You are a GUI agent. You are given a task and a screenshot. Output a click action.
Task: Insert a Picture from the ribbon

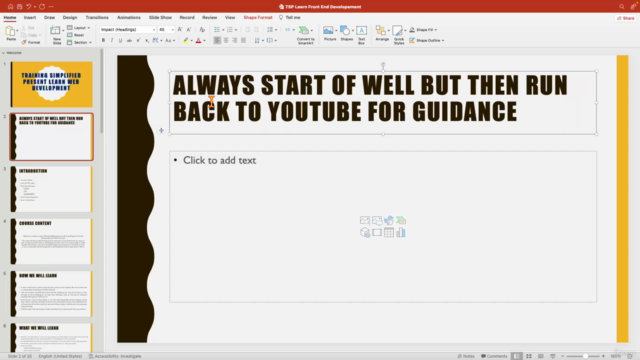click(x=329, y=34)
